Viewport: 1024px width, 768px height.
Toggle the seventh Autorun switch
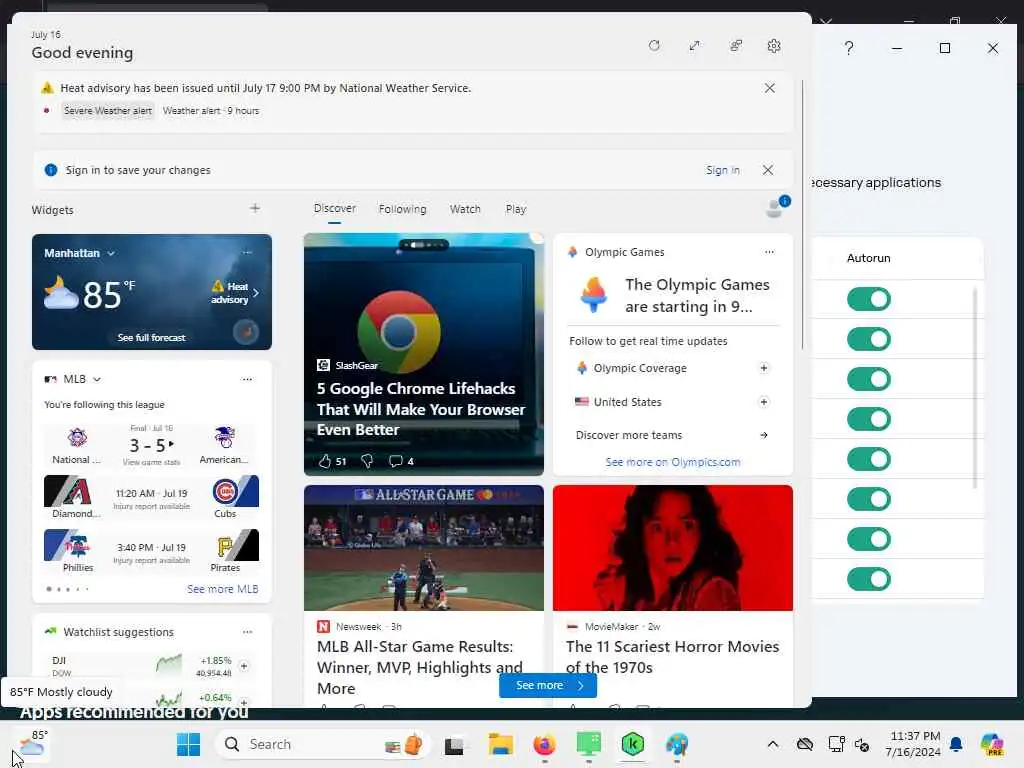click(869, 539)
